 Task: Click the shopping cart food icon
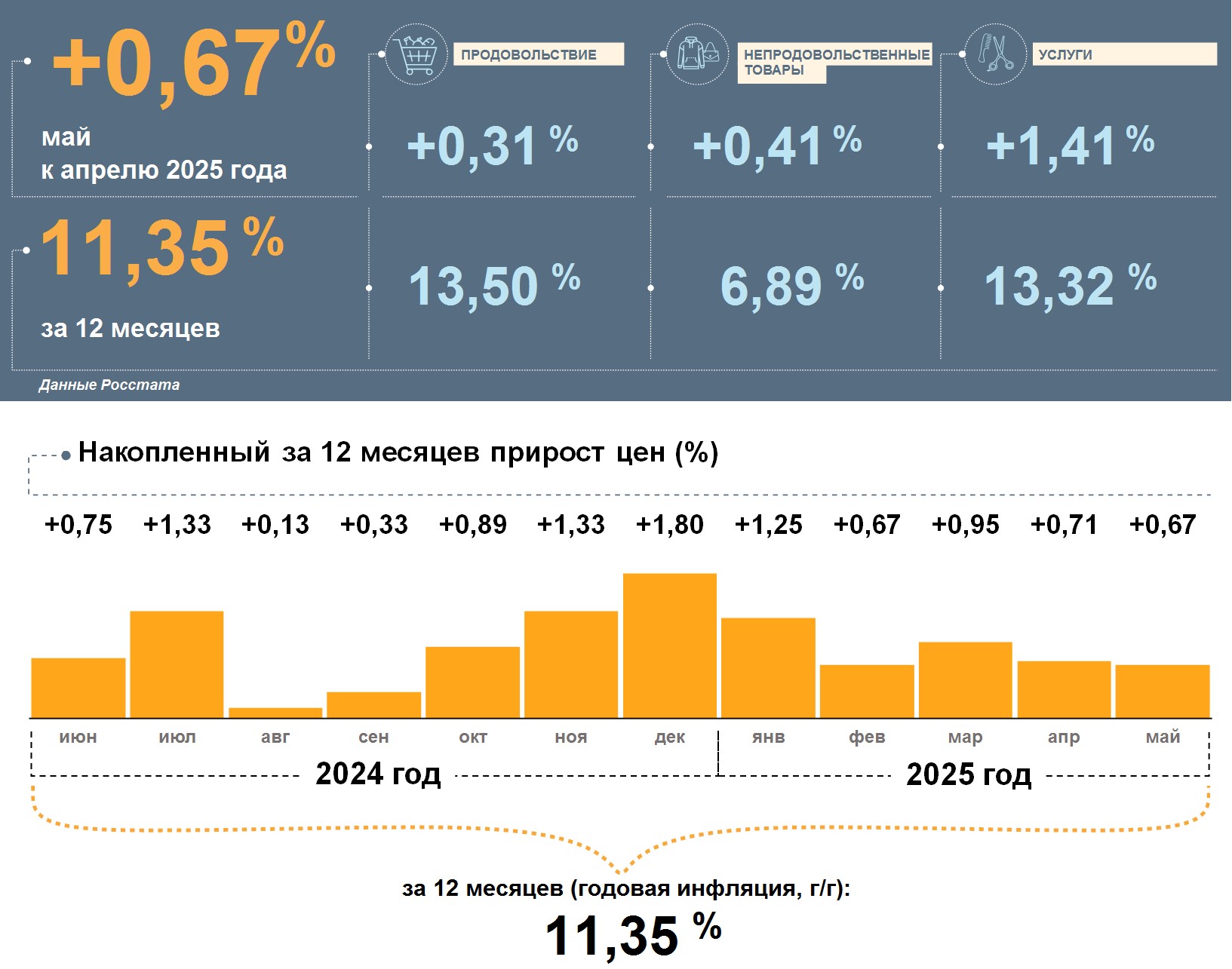pyautogui.click(x=416, y=54)
